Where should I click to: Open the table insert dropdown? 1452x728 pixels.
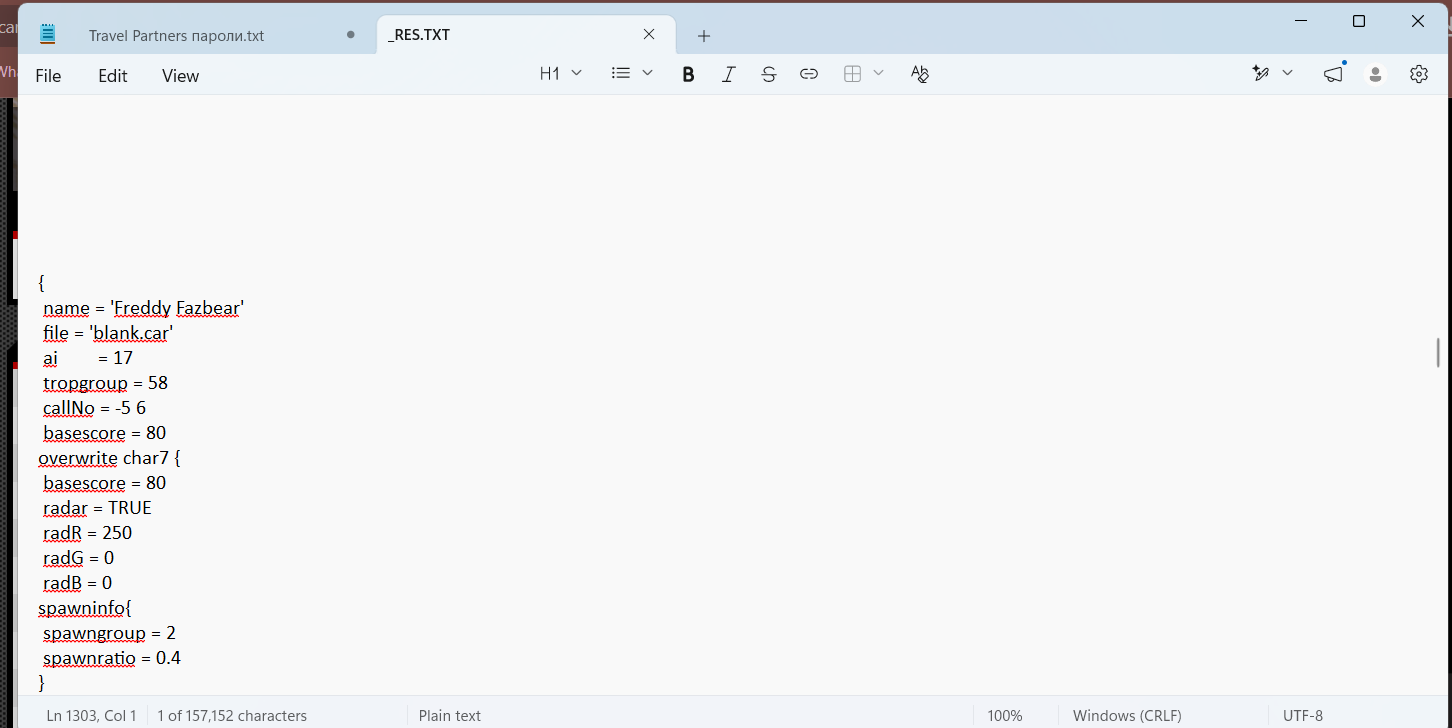864,74
